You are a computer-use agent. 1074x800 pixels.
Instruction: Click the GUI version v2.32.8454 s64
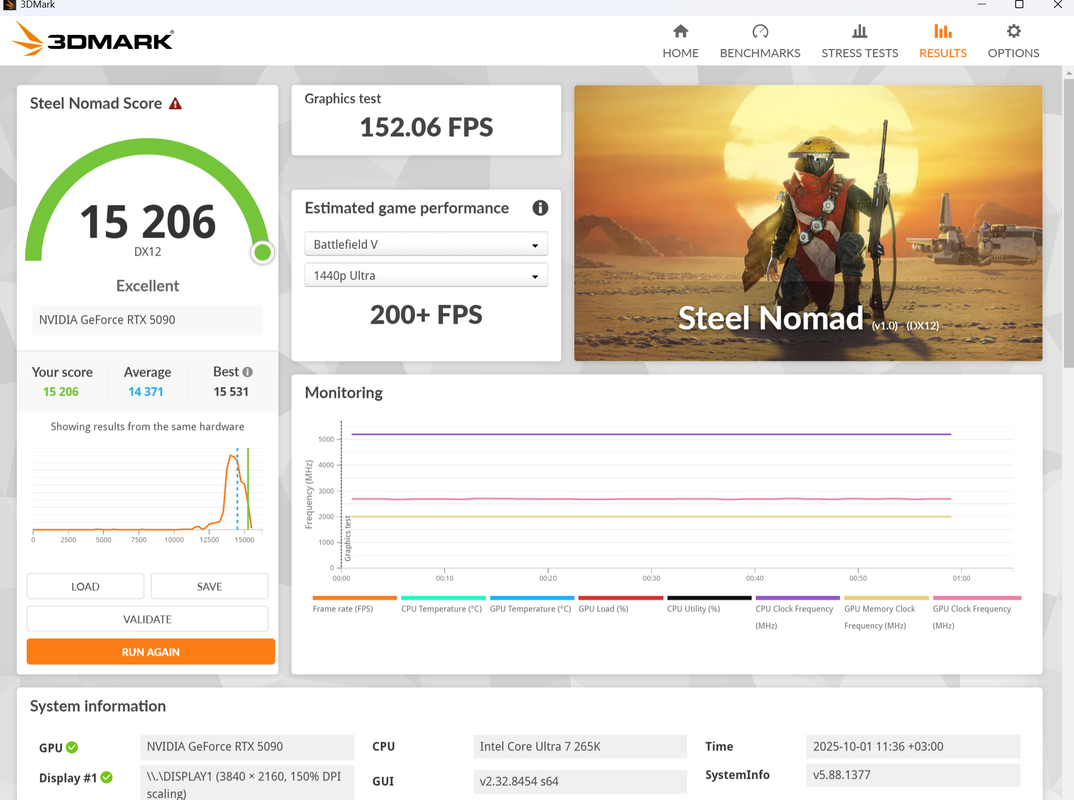coord(579,782)
